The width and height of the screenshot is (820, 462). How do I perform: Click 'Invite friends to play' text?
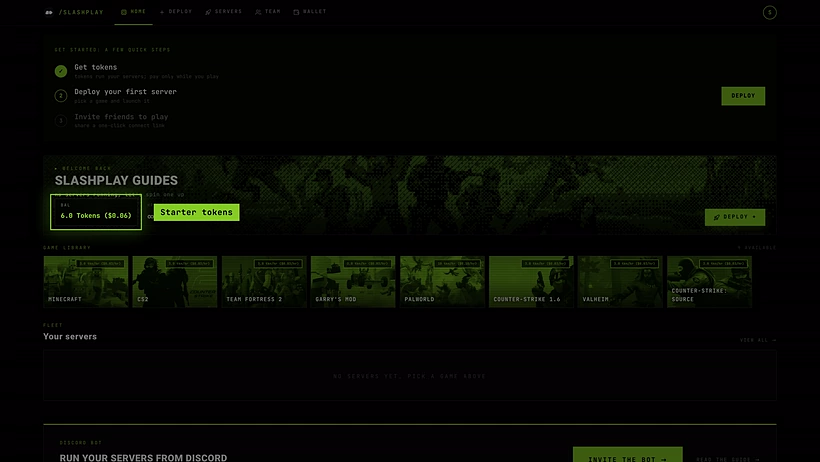tap(121, 117)
